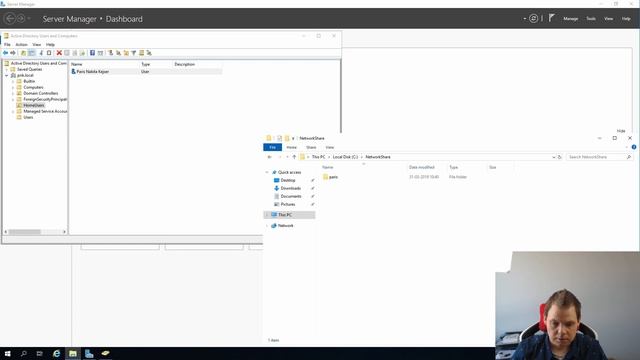Viewport: 640px width, 360px height.
Task: Click taskbar search magnifier icon
Action: click(24, 353)
